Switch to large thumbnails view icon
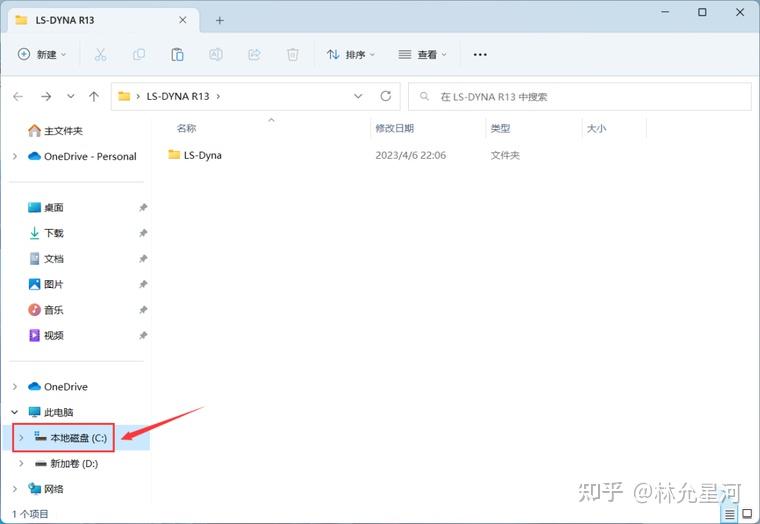 pyautogui.click(x=747, y=514)
